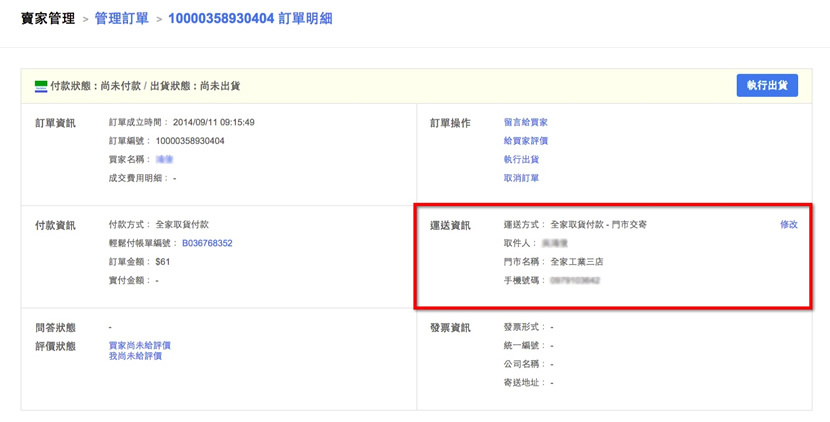Open the 留言給買家 link
The height and width of the screenshot is (422, 830).
526,123
